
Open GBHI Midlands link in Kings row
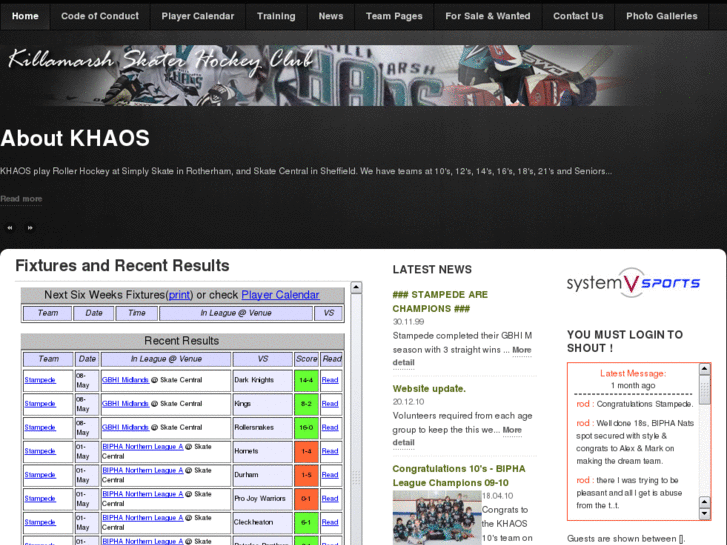tap(125, 404)
